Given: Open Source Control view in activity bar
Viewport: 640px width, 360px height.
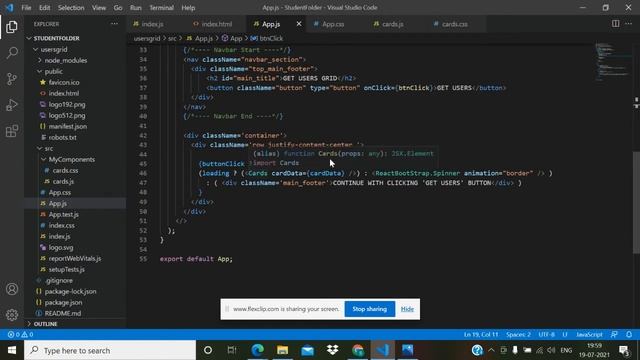Looking at the screenshot, I should 12,79.
